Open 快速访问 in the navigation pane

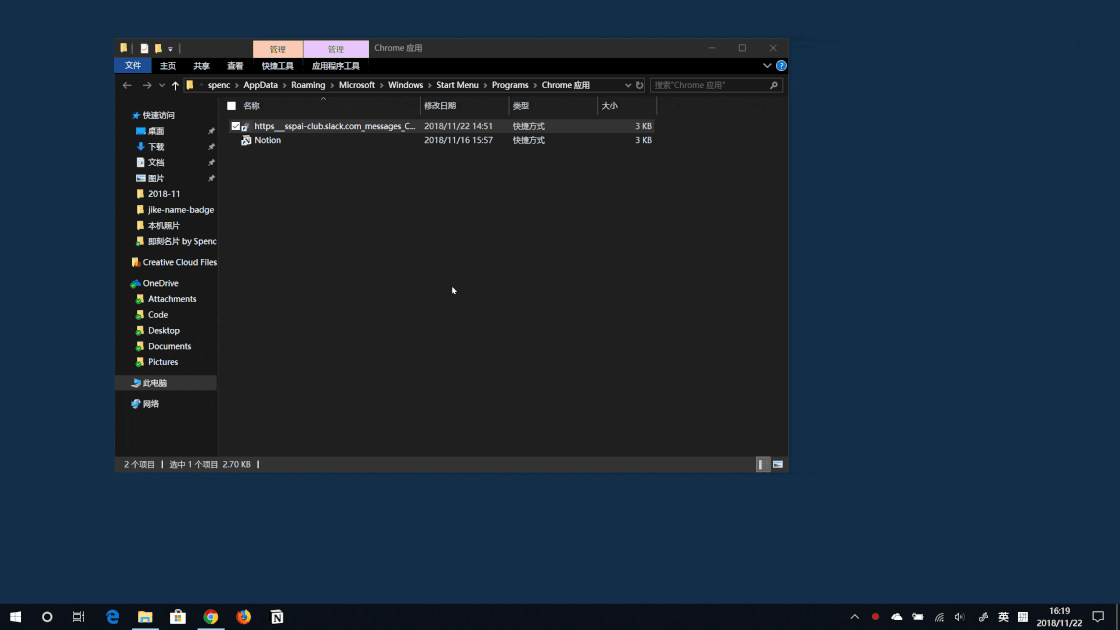click(158, 115)
